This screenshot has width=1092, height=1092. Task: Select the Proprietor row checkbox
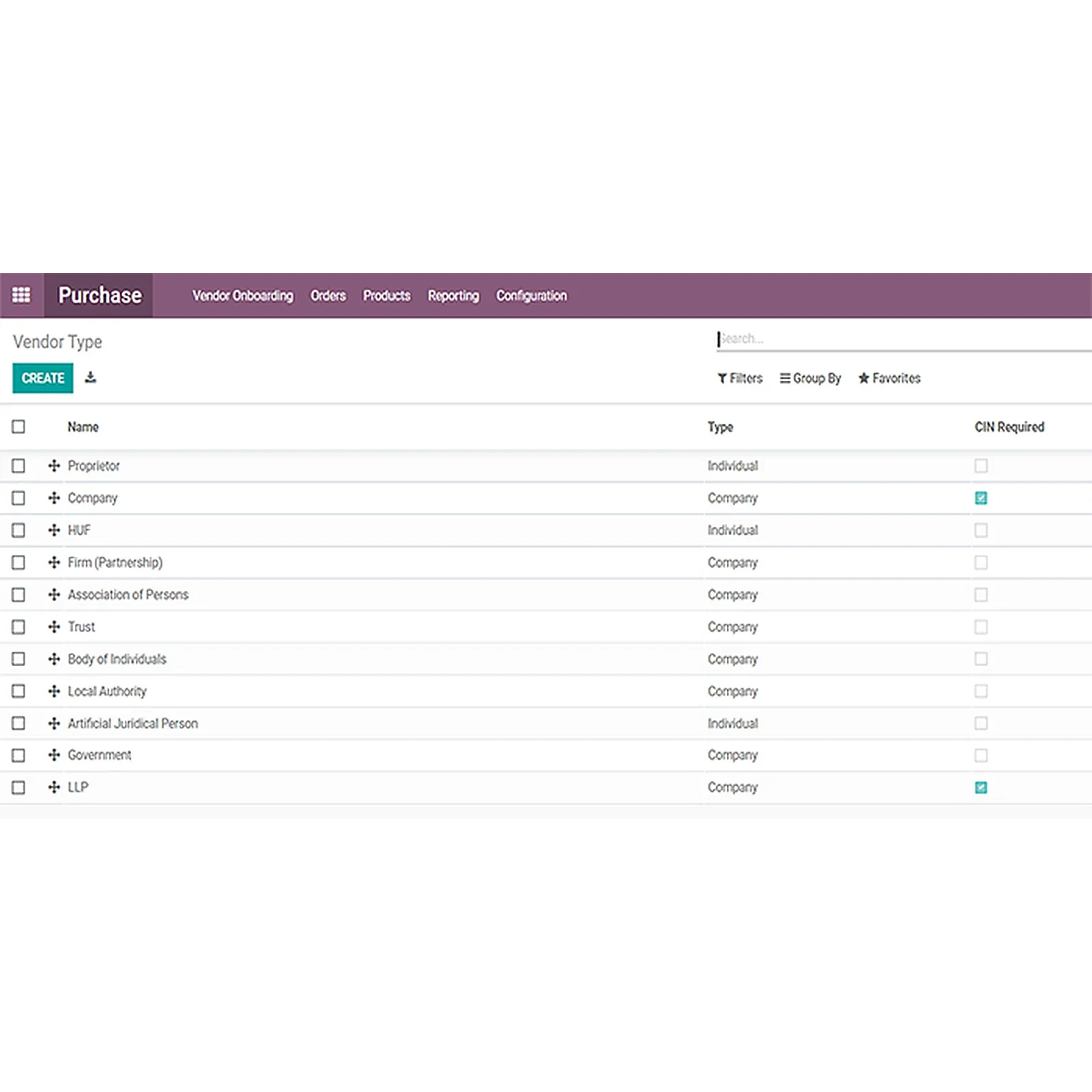[18, 465]
